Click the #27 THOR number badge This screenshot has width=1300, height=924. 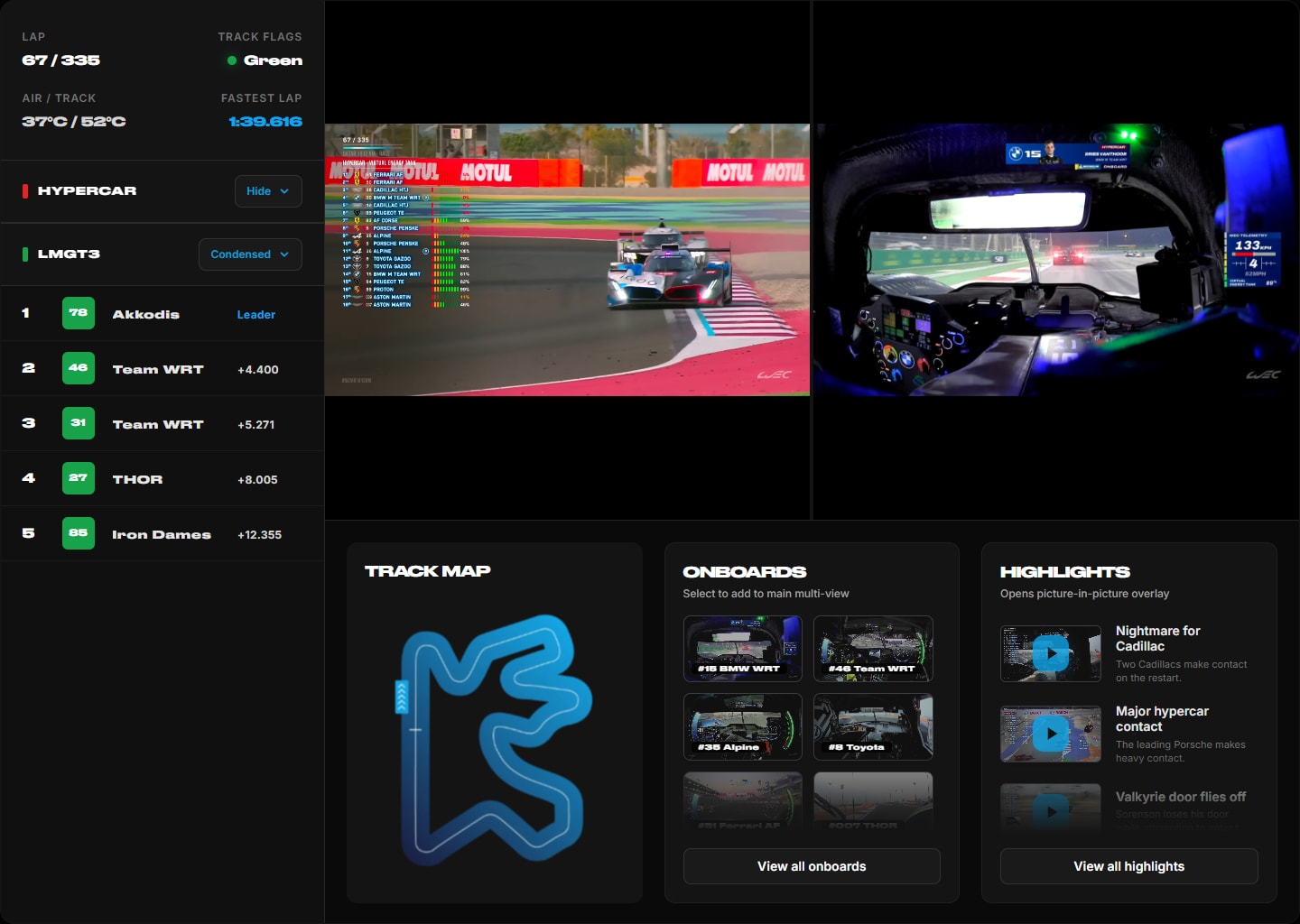click(79, 478)
